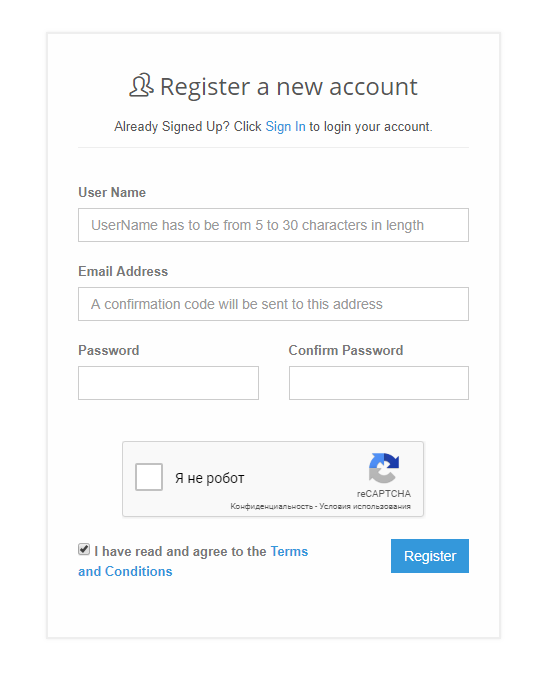Open the Sign In link
Image resolution: width=545 pixels, height=677 pixels.
[285, 127]
